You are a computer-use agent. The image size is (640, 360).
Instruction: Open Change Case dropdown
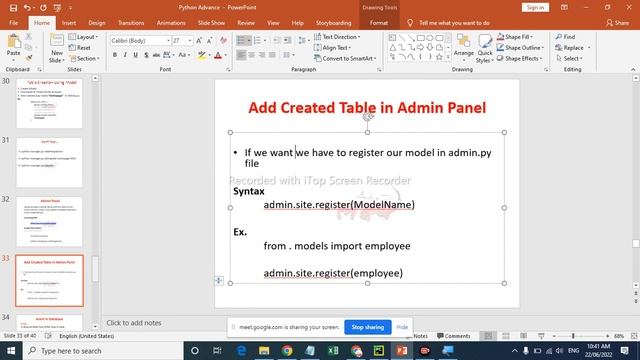184,55
